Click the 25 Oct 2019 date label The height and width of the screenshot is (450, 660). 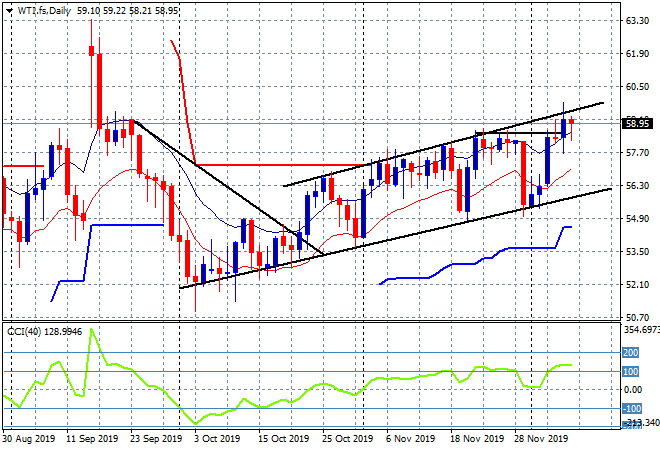coord(347,439)
